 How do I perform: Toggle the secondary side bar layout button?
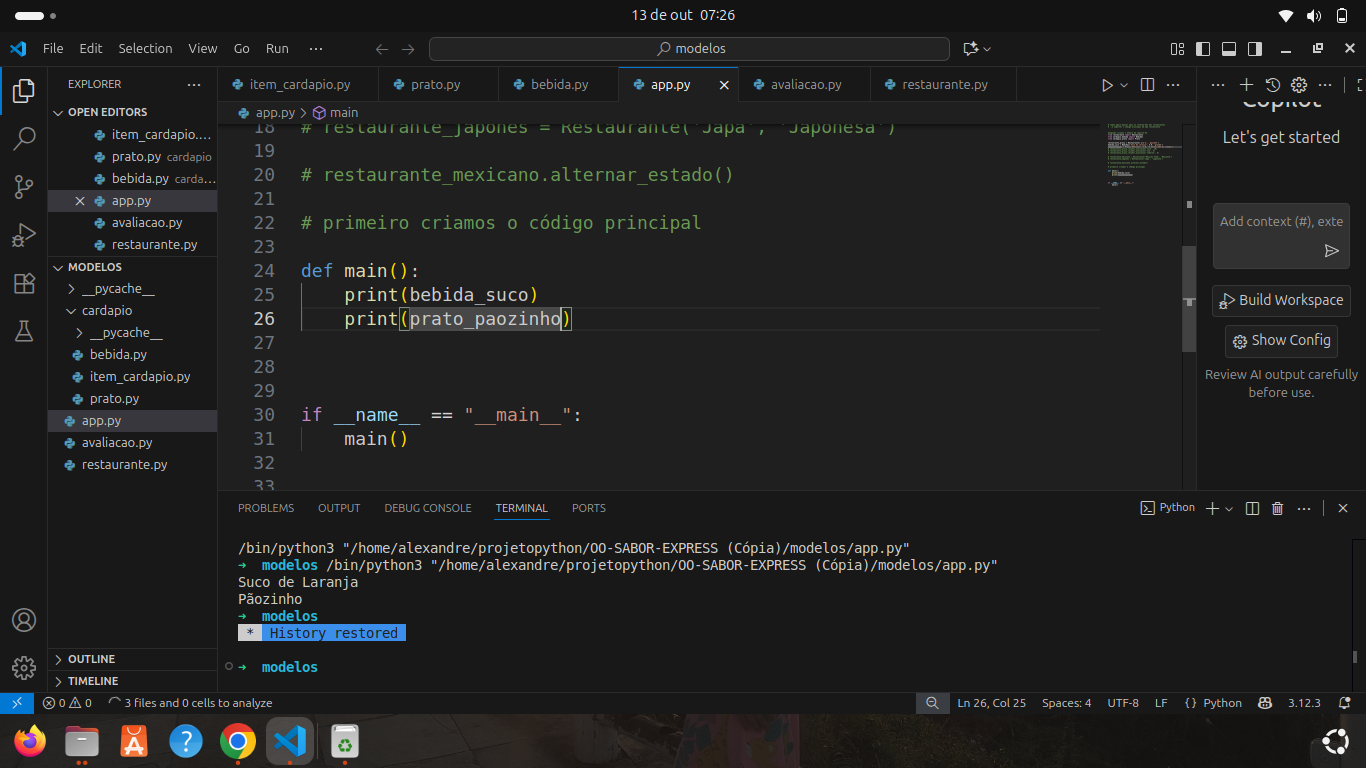pyautogui.click(x=1255, y=49)
